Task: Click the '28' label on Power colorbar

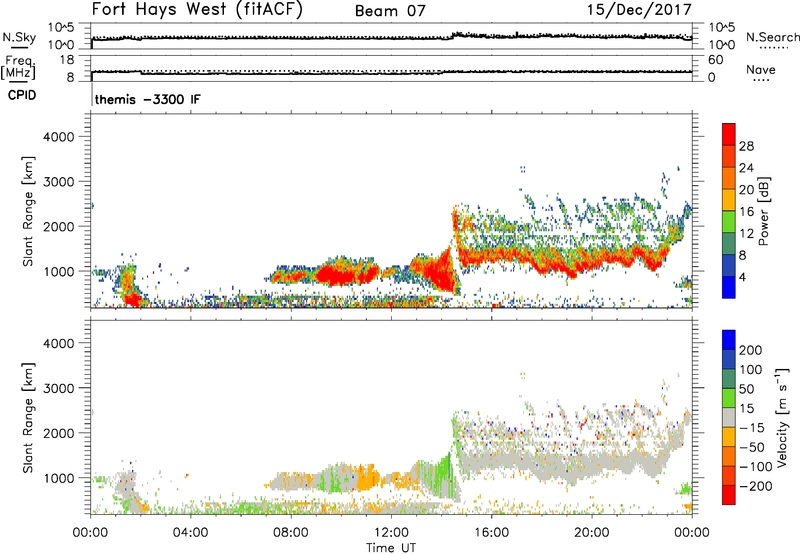Action: tap(746, 146)
